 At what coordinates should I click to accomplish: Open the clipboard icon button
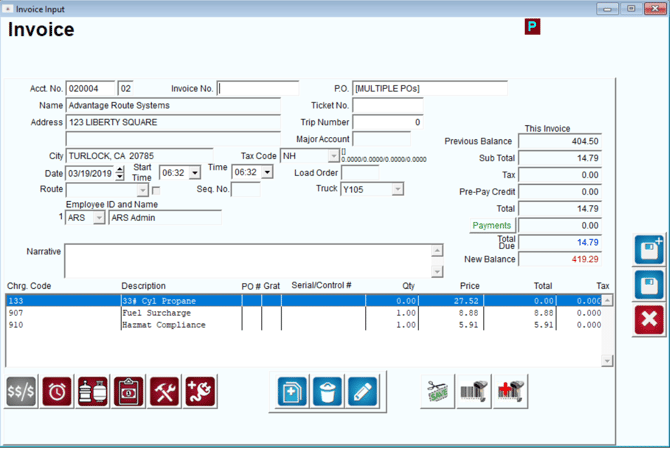click(x=129, y=391)
